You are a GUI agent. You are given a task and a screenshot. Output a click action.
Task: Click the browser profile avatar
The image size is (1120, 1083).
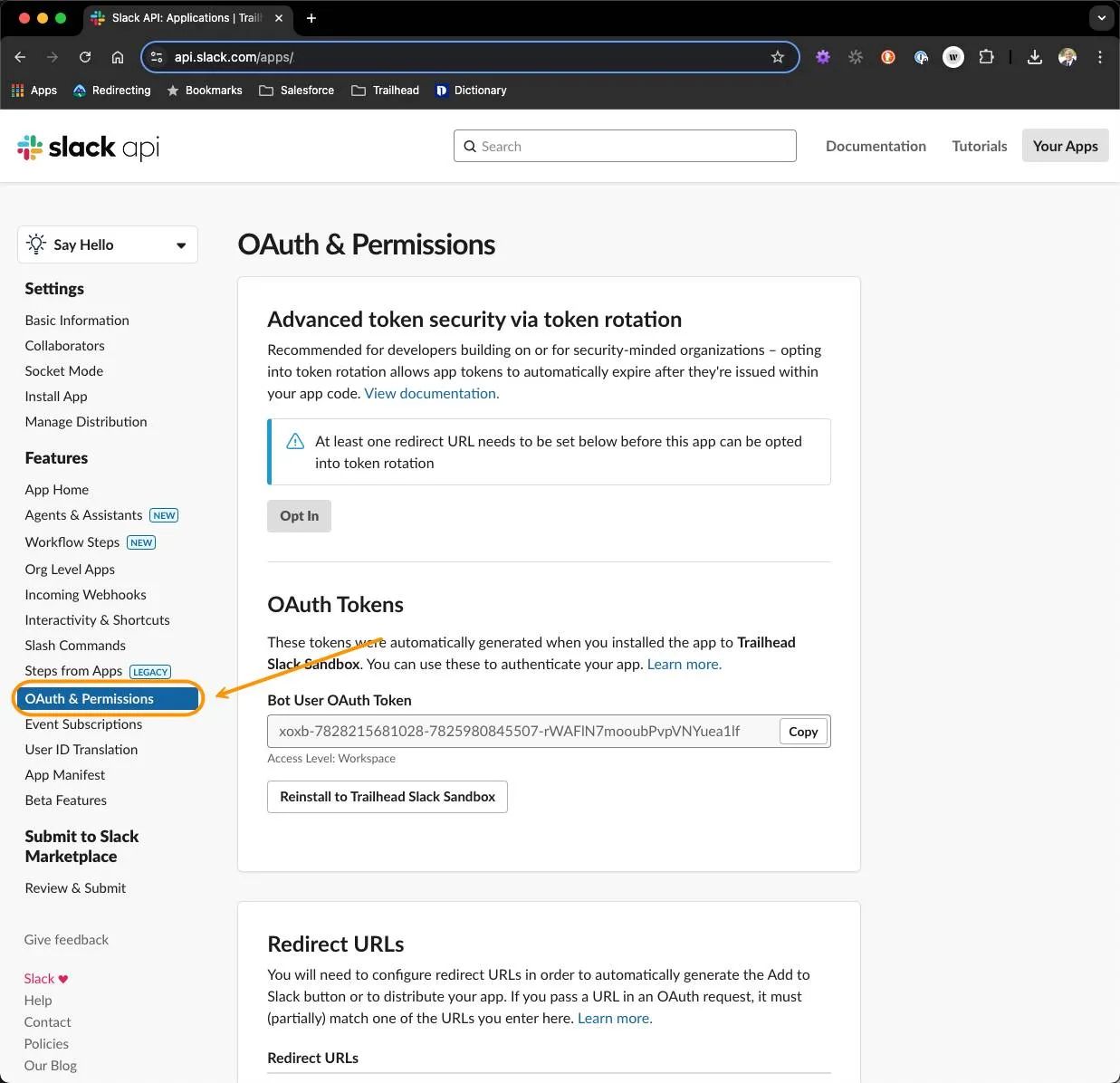click(1067, 56)
